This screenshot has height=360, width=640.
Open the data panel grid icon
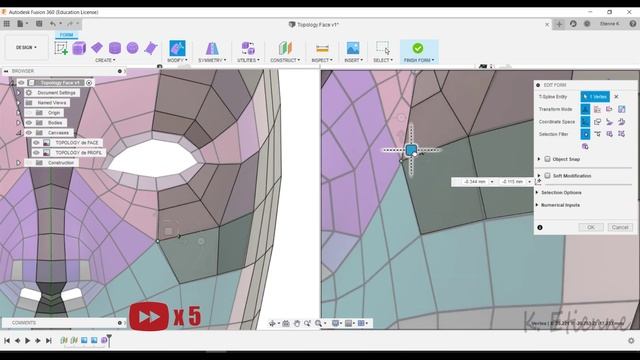click(7, 24)
